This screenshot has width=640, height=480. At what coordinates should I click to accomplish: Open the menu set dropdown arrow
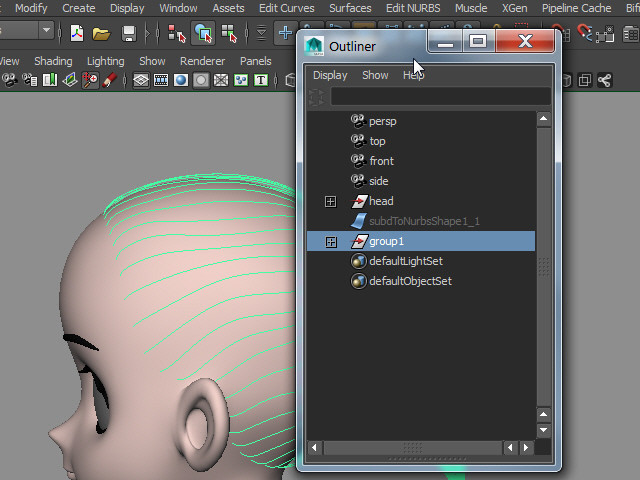tap(46, 32)
